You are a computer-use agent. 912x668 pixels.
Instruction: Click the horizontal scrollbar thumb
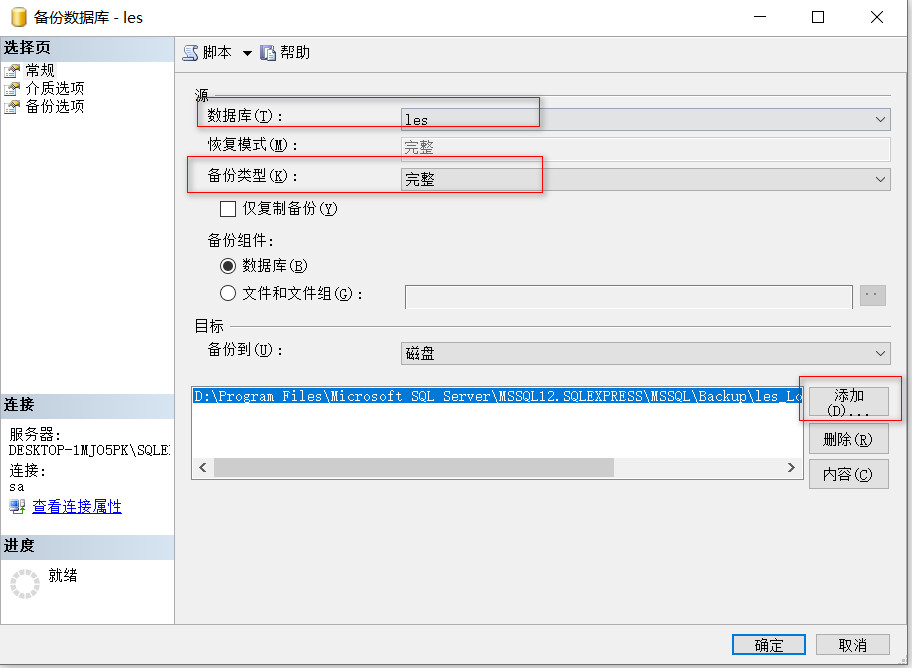(x=414, y=467)
